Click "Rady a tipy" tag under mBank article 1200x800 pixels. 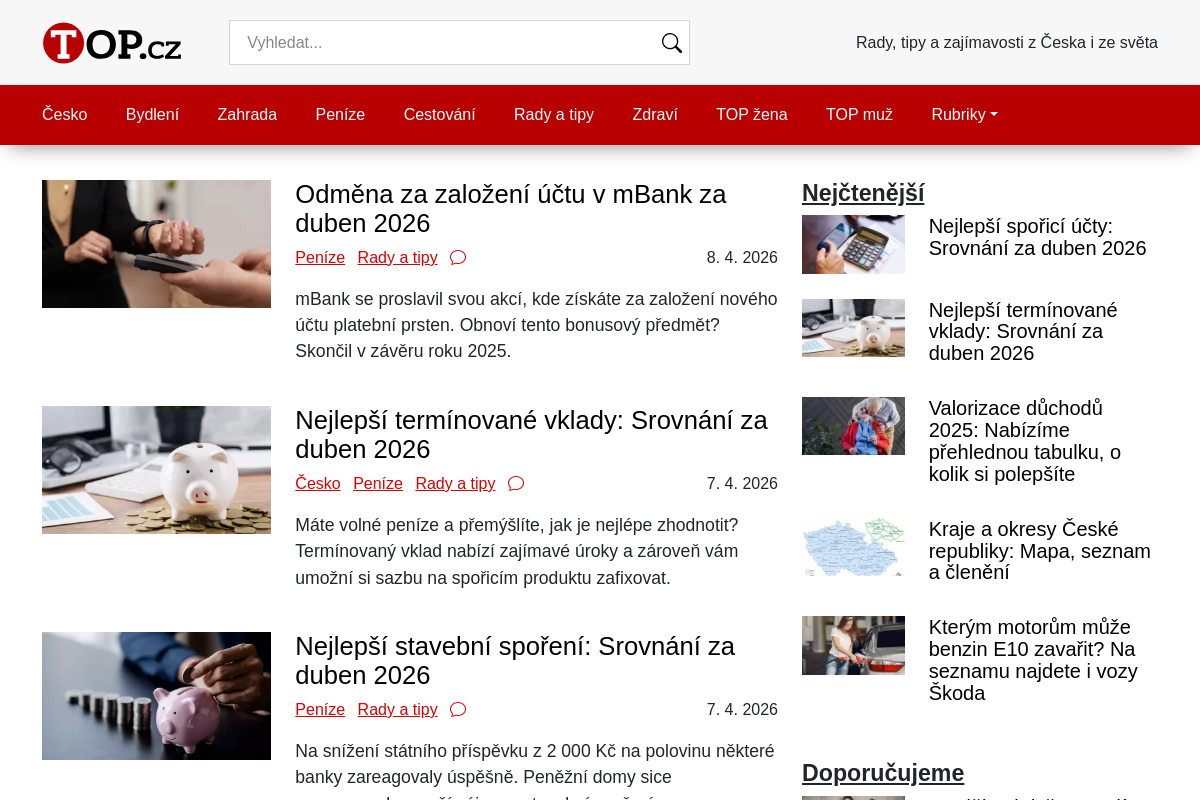pos(397,257)
